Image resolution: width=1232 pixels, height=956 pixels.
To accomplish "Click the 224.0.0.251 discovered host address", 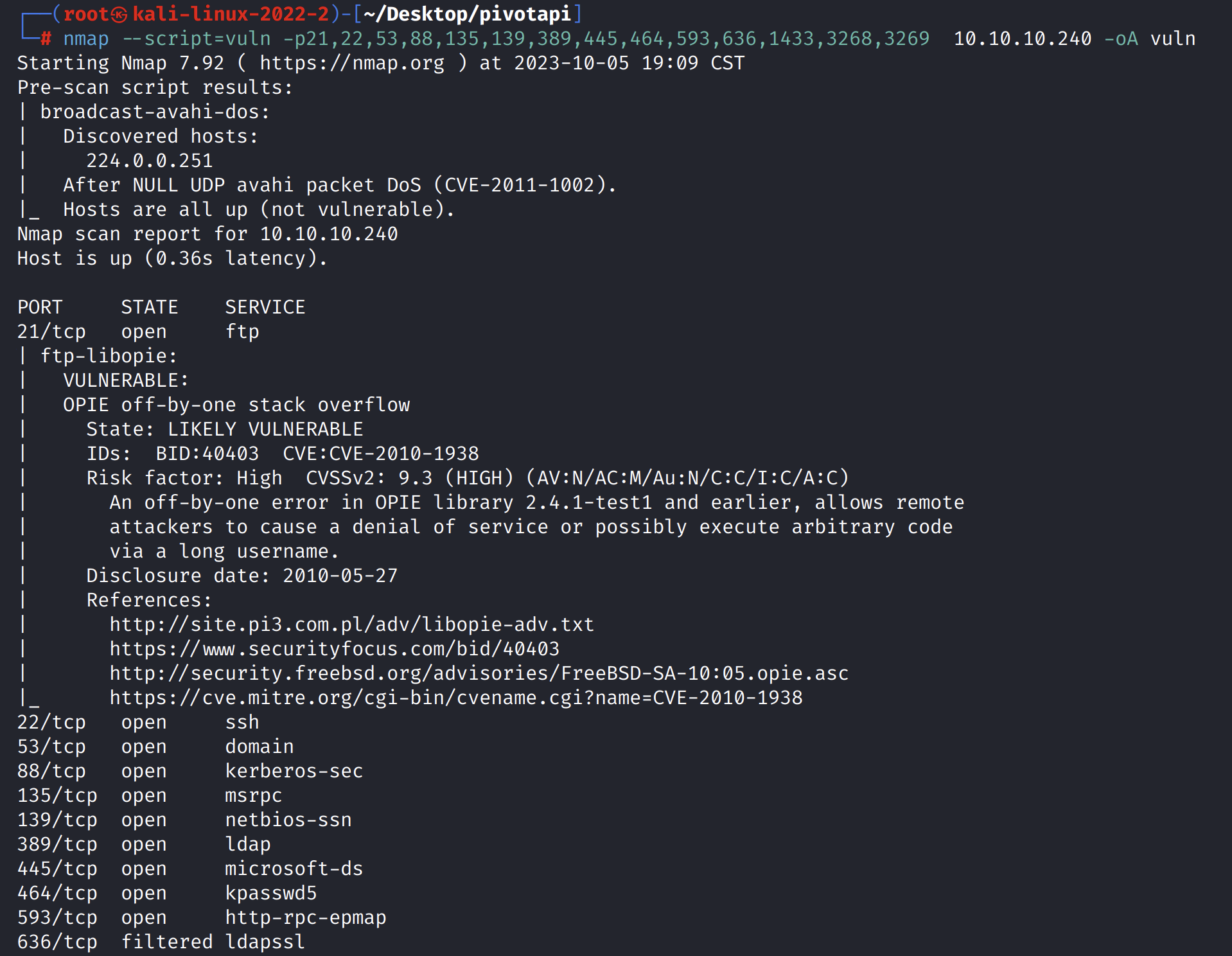I will [x=149, y=161].
